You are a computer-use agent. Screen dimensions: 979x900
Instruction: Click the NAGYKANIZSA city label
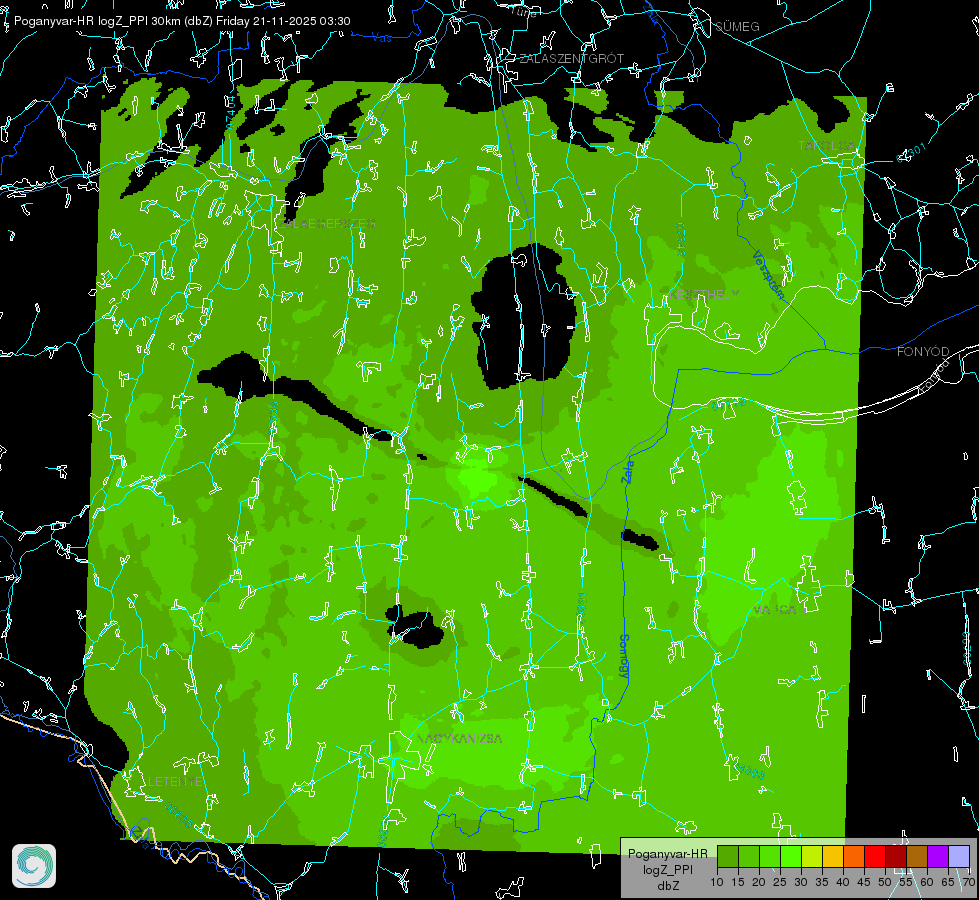coord(459,739)
